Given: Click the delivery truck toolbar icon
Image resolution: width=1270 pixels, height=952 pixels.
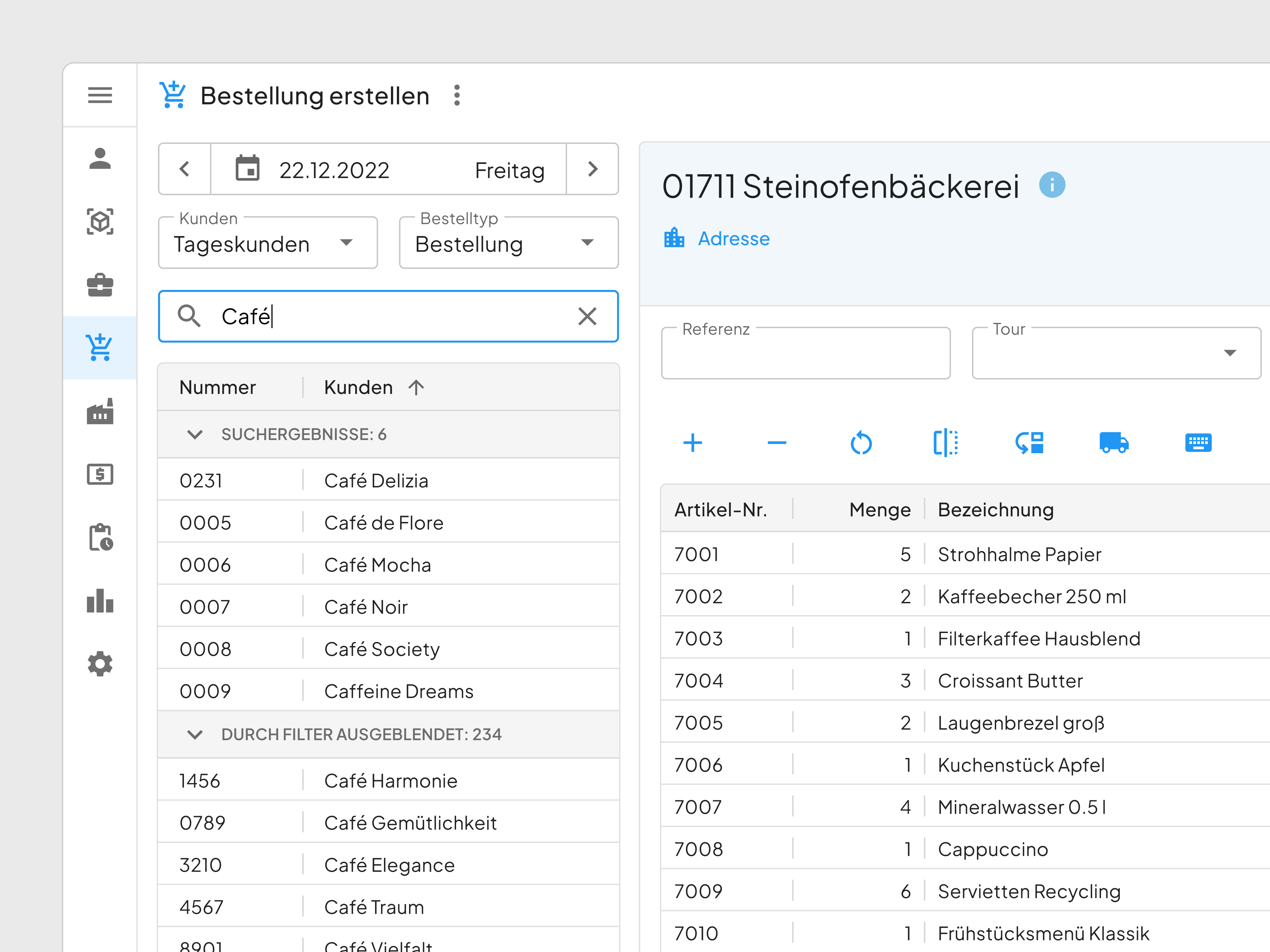Looking at the screenshot, I should coord(1114,443).
